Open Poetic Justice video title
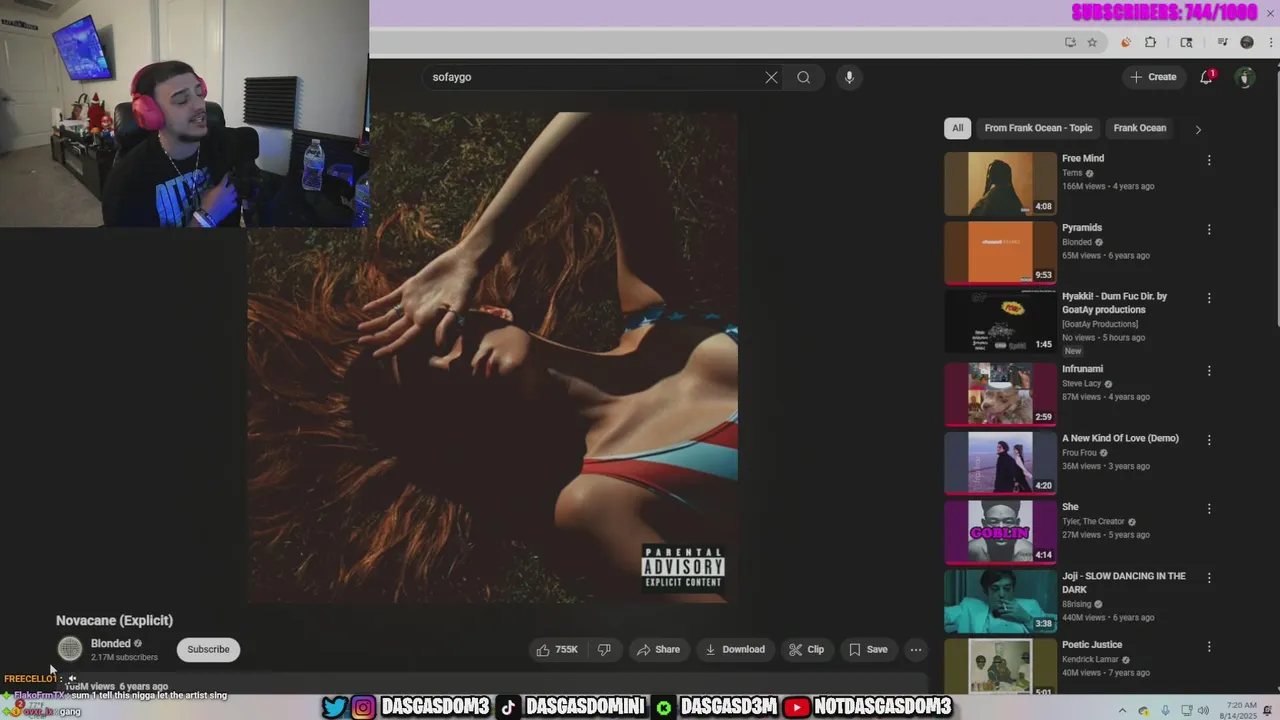This screenshot has width=1280, height=720. pos(1092,645)
